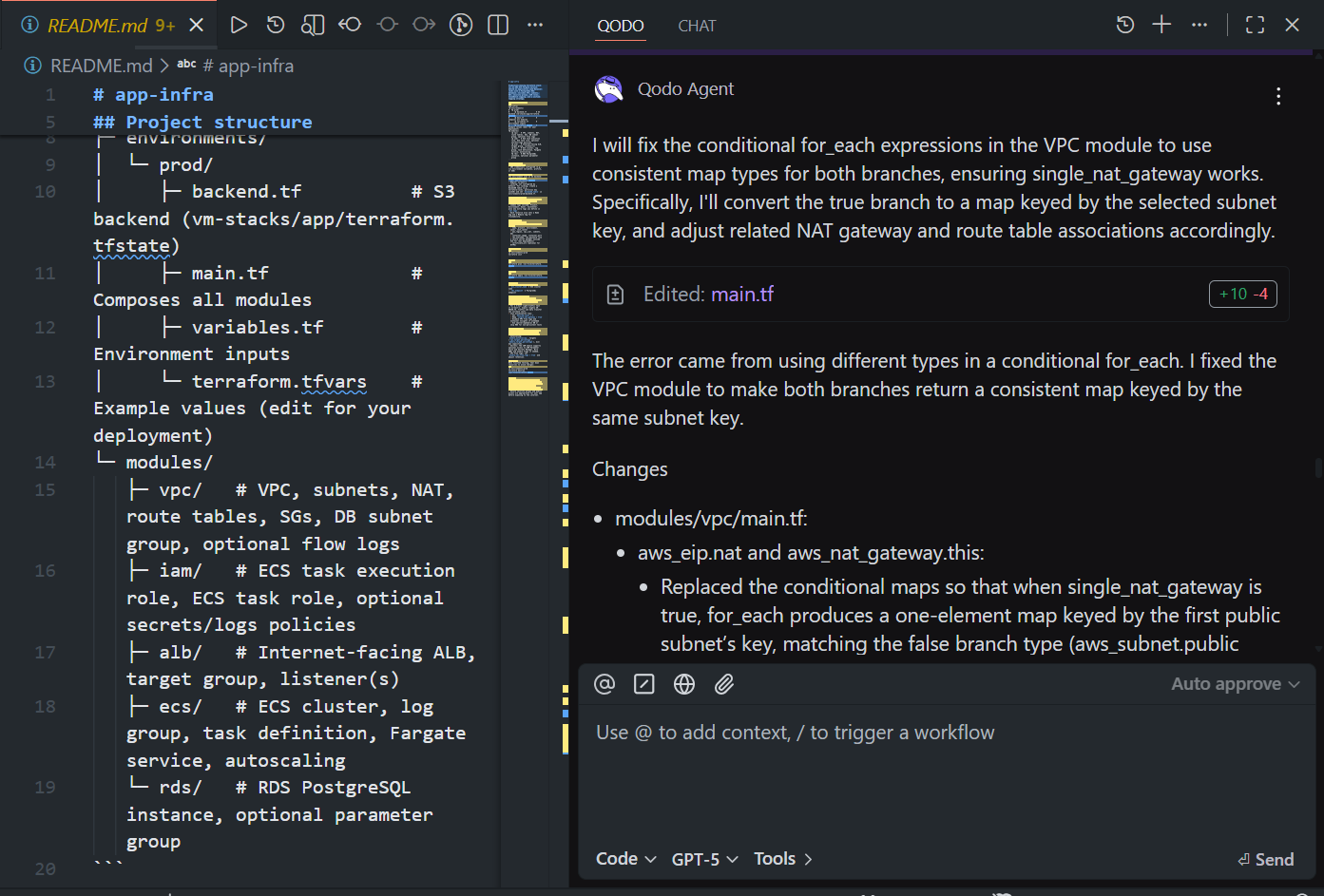Close the Qodo panel
The image size is (1324, 896).
point(1292,25)
